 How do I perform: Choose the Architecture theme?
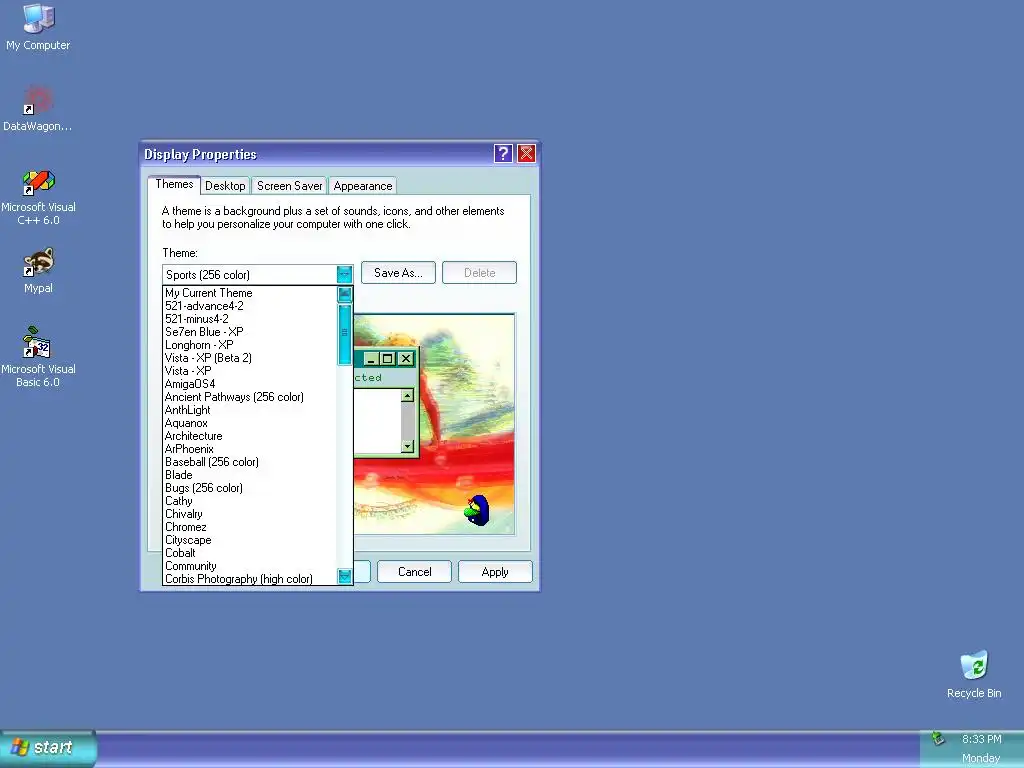(249, 436)
